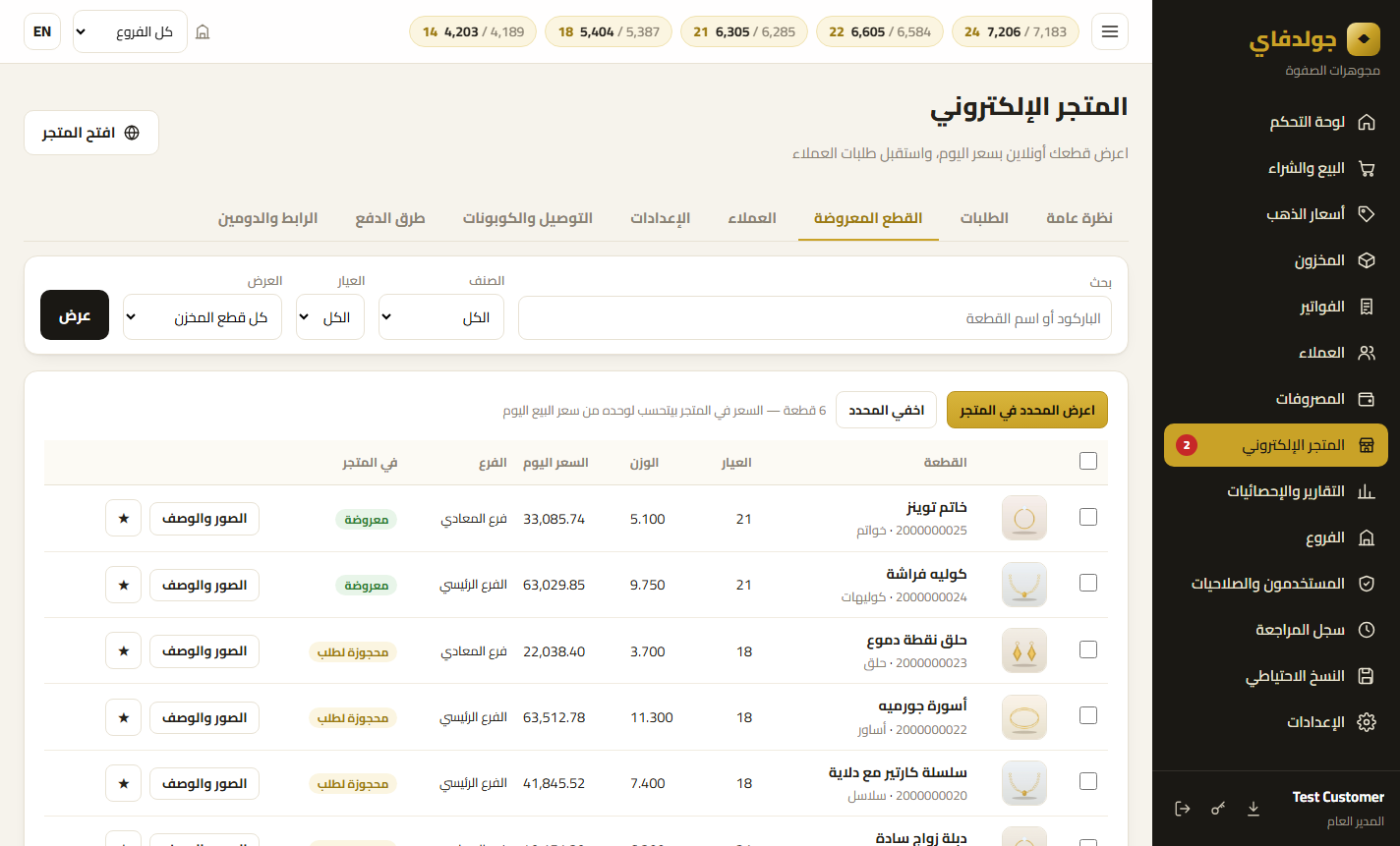Open الصور والوصف for خاتم توينز
Screen dimensions: 1400x846
(x=204, y=519)
